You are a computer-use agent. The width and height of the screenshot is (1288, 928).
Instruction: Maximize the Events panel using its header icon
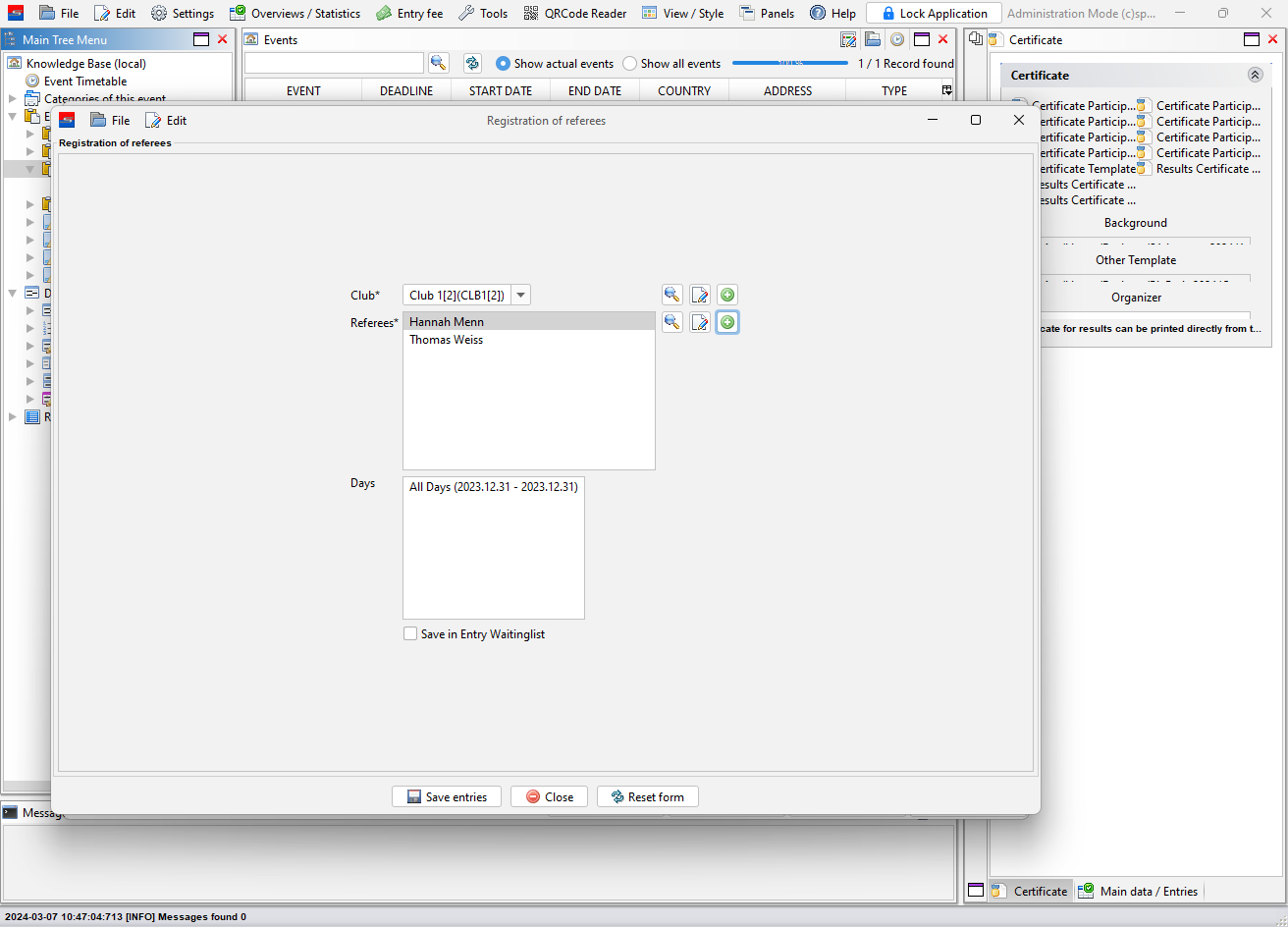[921, 39]
